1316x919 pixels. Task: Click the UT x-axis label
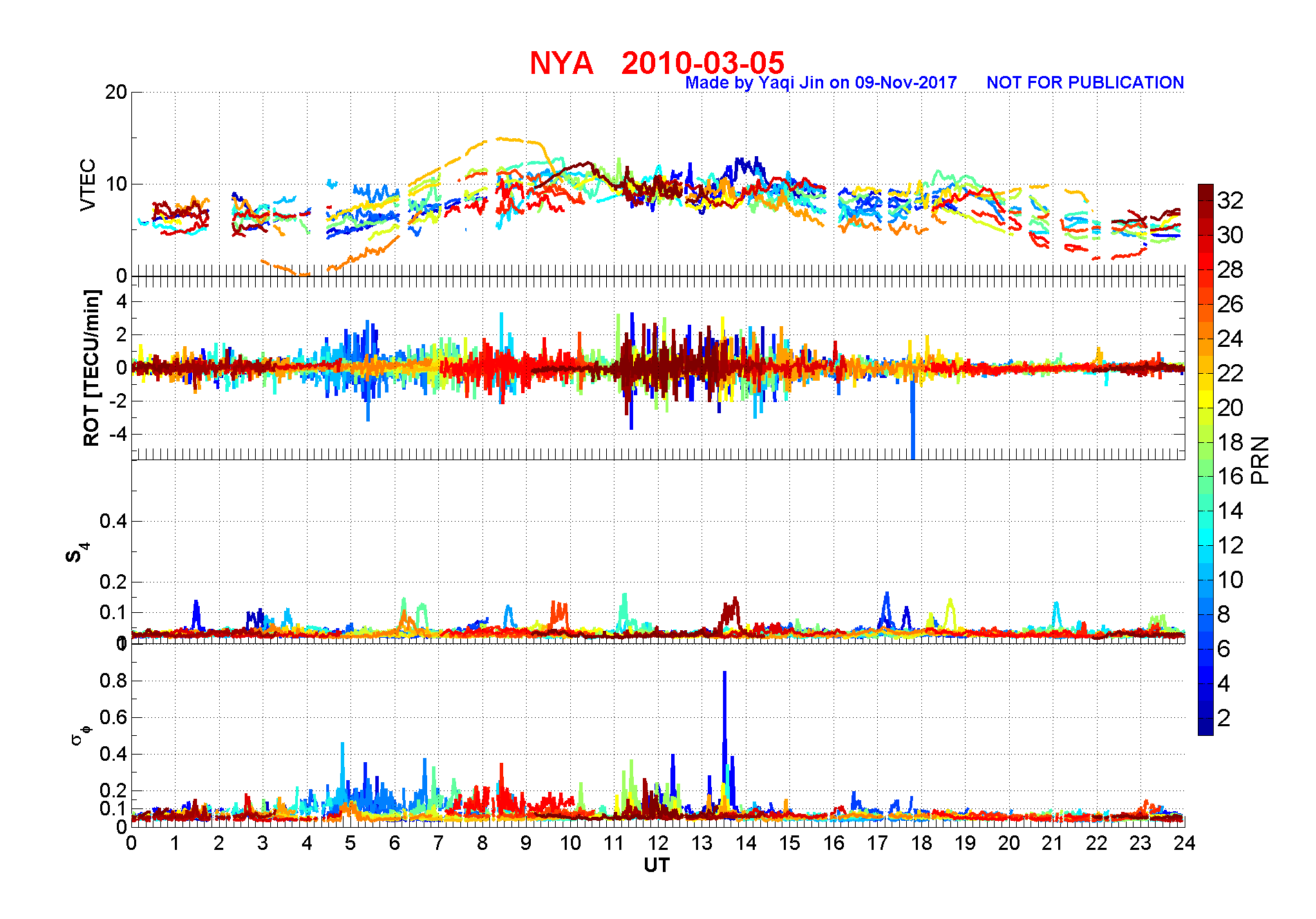[657, 865]
